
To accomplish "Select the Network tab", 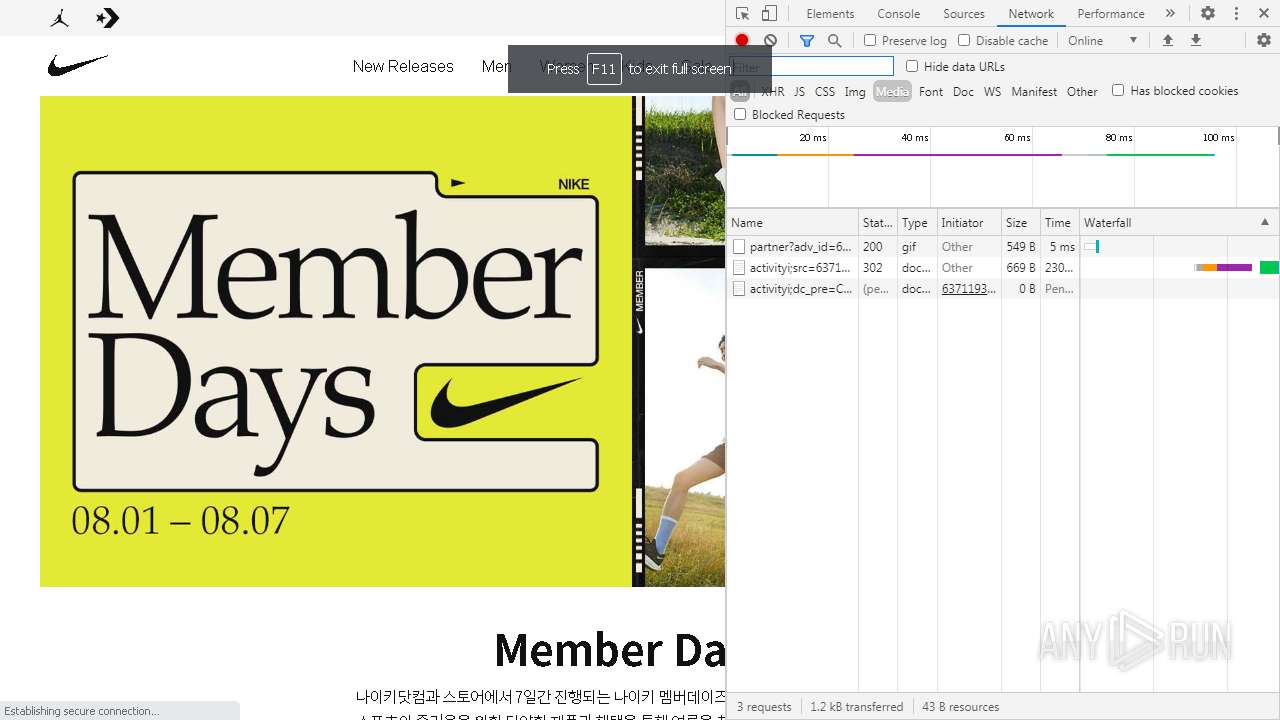I will point(1031,13).
